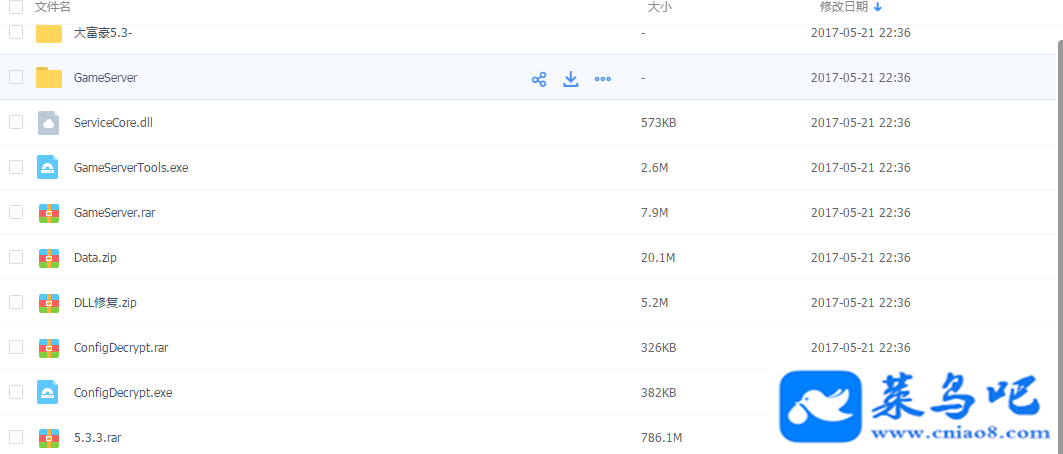Tick the 5.3.3.rar checkbox
Image resolution: width=1063 pixels, height=454 pixels.
click(16, 437)
